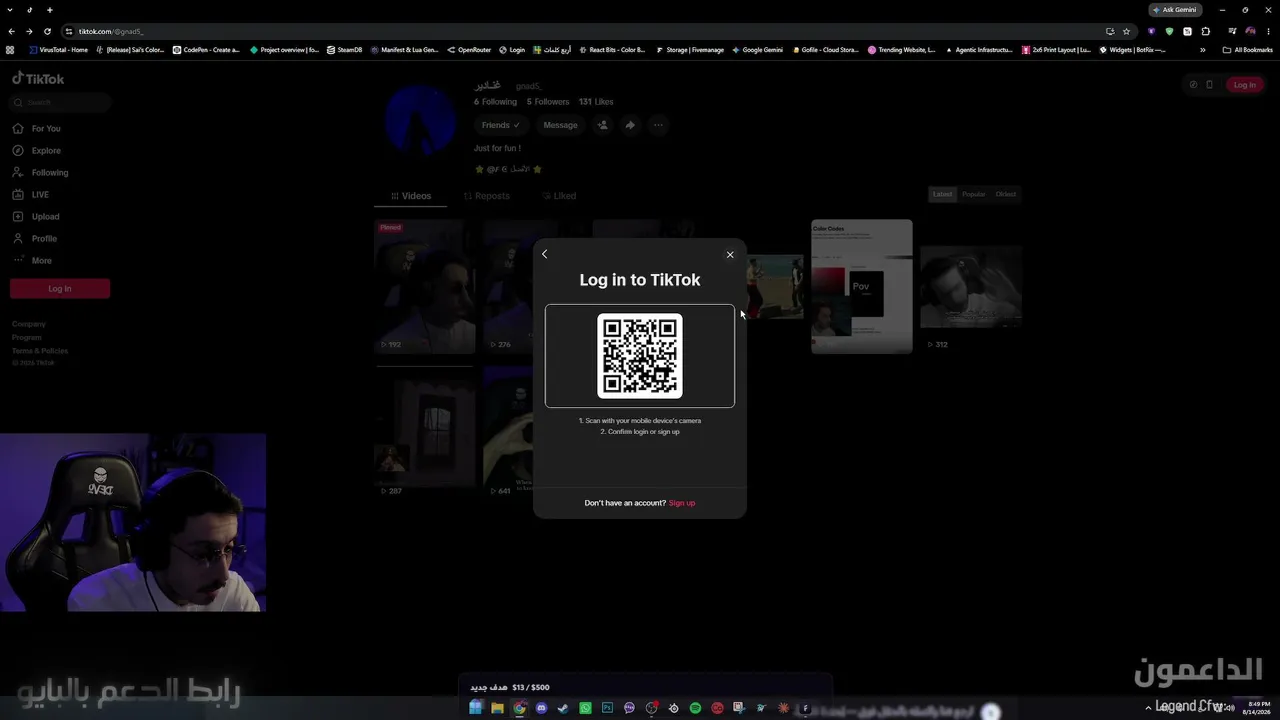Open WhatsApp from the taskbar
This screenshot has height=720, width=1280.
(x=585, y=708)
